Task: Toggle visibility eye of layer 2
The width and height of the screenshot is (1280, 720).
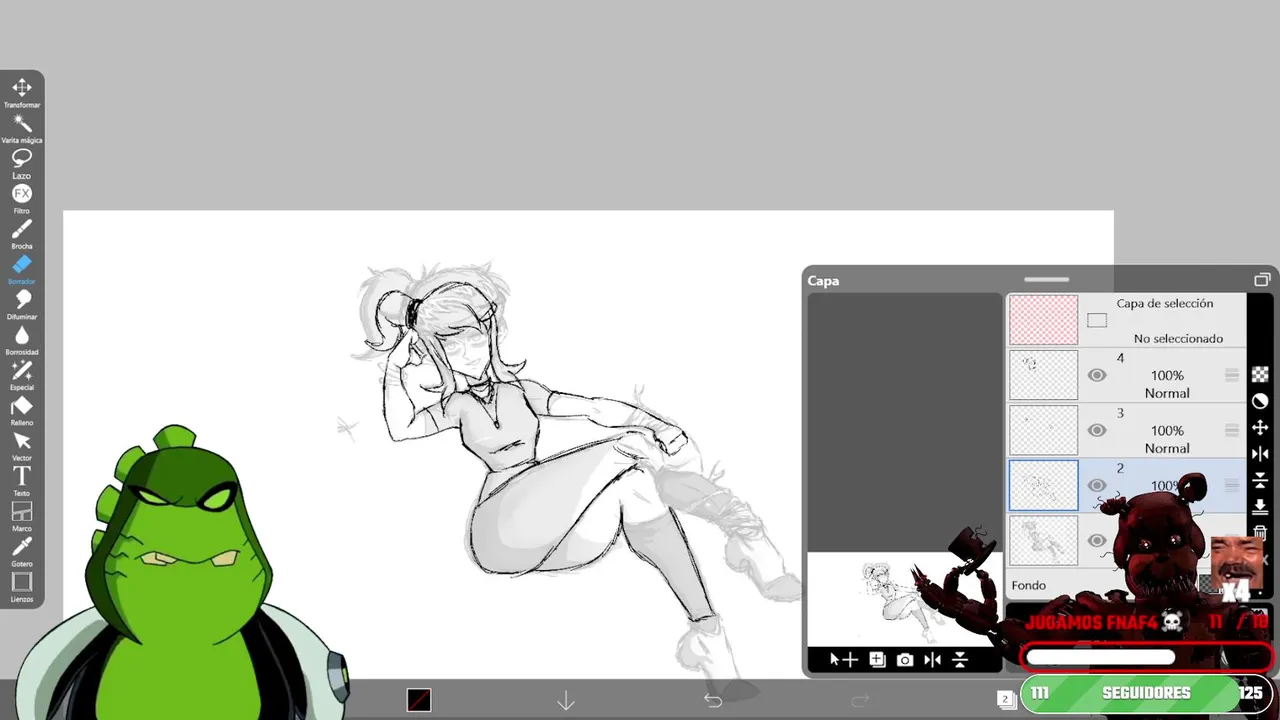Action: click(x=1097, y=485)
